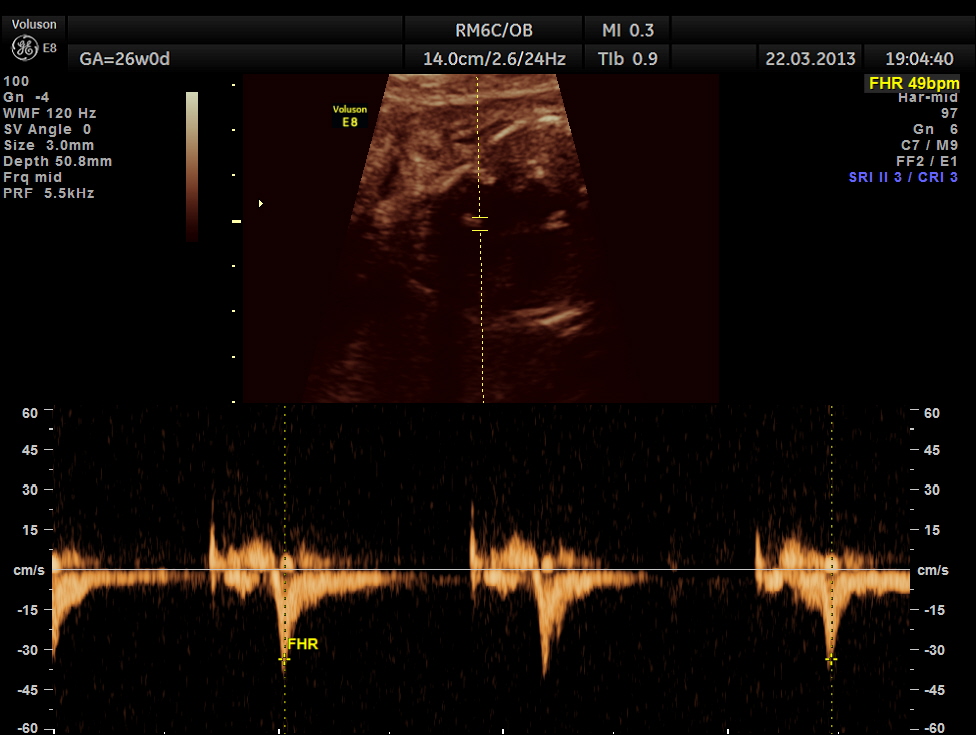Screen dimensions: 976x735
Task: Click the WMF 120 Hz wall filter parameter
Action: pyautogui.click(x=50, y=113)
